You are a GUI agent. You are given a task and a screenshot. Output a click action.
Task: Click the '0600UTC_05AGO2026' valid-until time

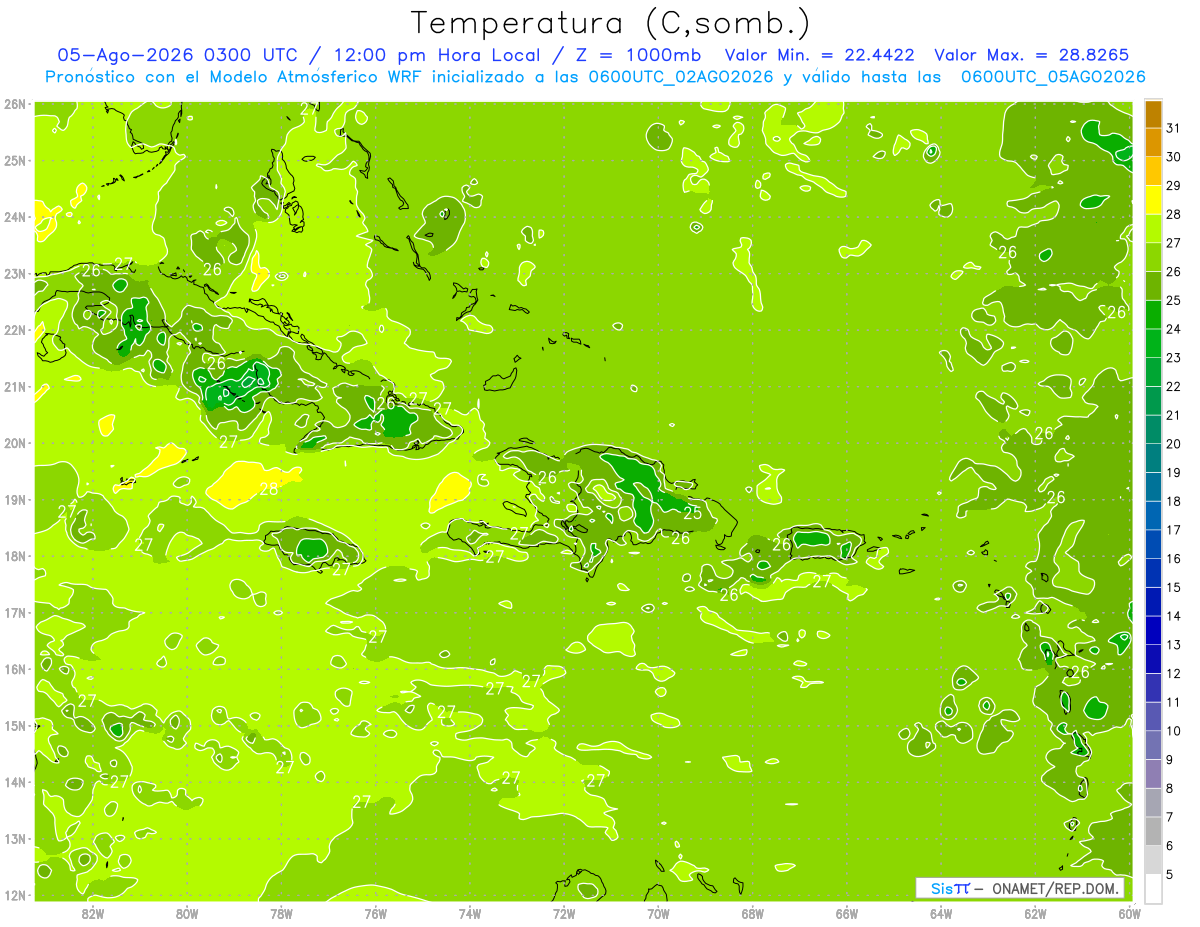[x=1053, y=77]
